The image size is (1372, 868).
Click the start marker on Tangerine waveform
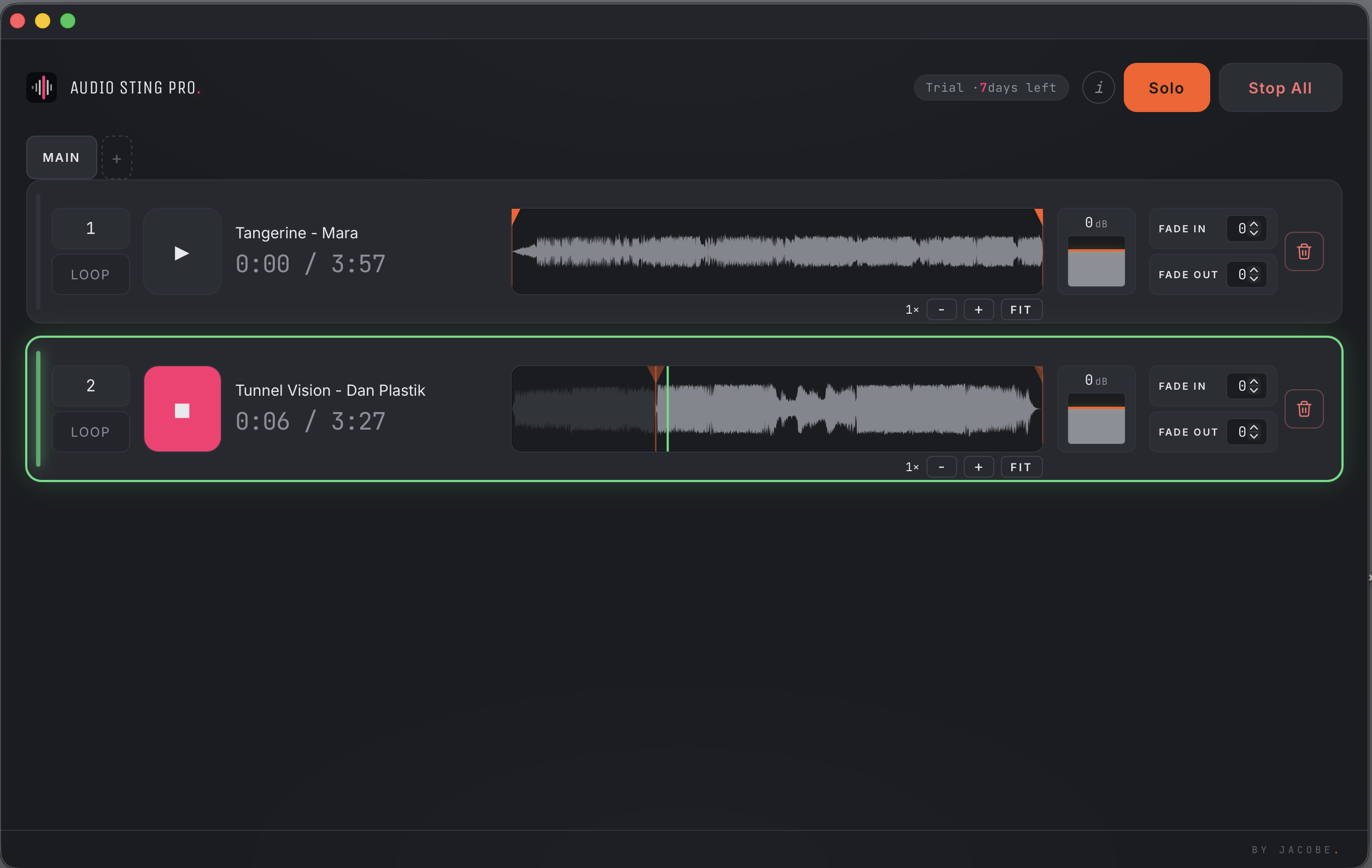coord(515,216)
